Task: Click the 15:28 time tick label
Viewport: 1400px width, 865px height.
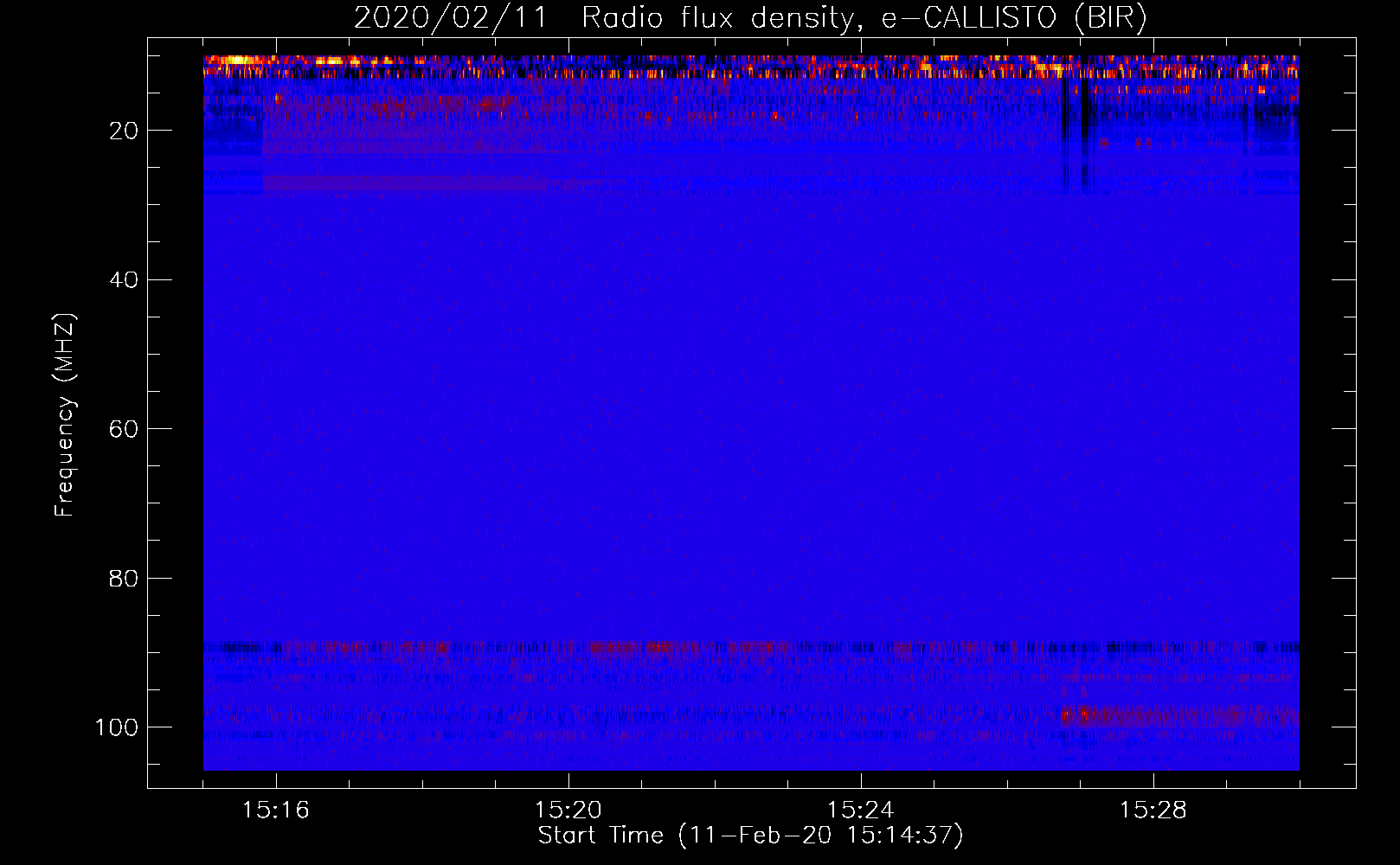Action: 1153,811
